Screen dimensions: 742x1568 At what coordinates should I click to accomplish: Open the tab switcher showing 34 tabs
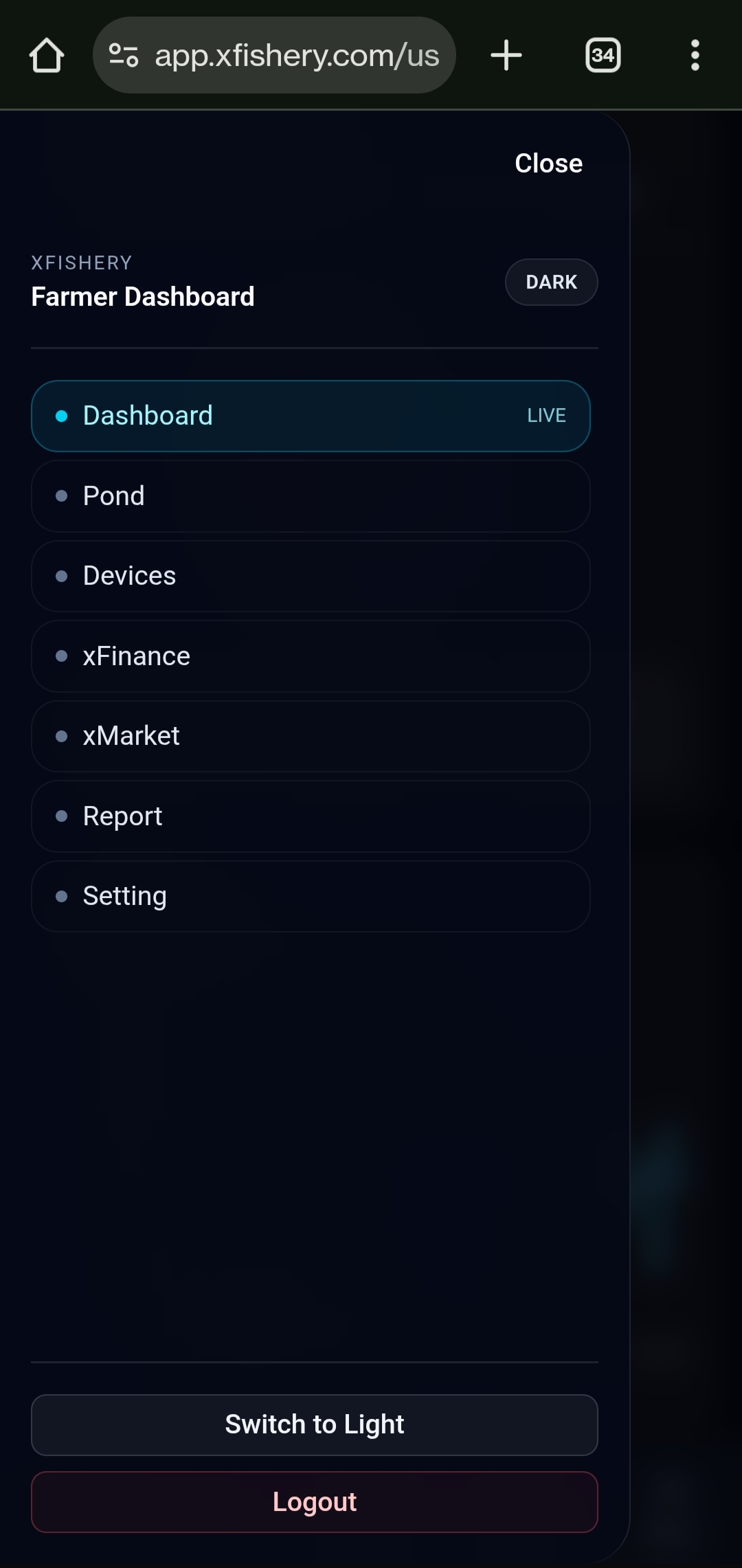602,56
